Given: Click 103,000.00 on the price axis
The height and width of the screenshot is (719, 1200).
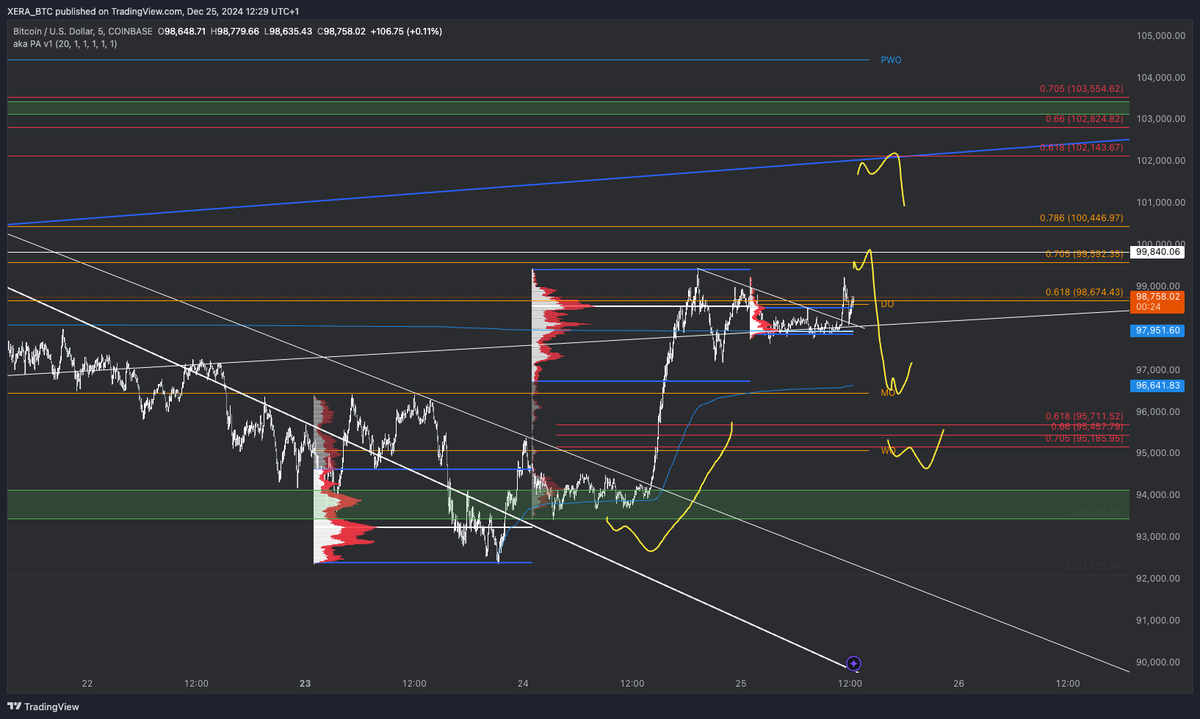Looking at the screenshot, I should [x=1161, y=119].
